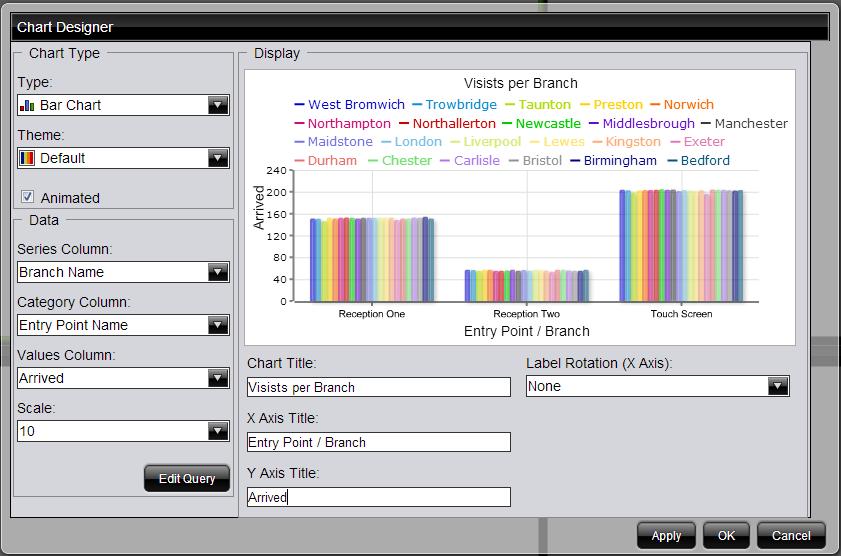Click Birmingham legend entry
This screenshot has width=841, height=556.
tap(613, 160)
